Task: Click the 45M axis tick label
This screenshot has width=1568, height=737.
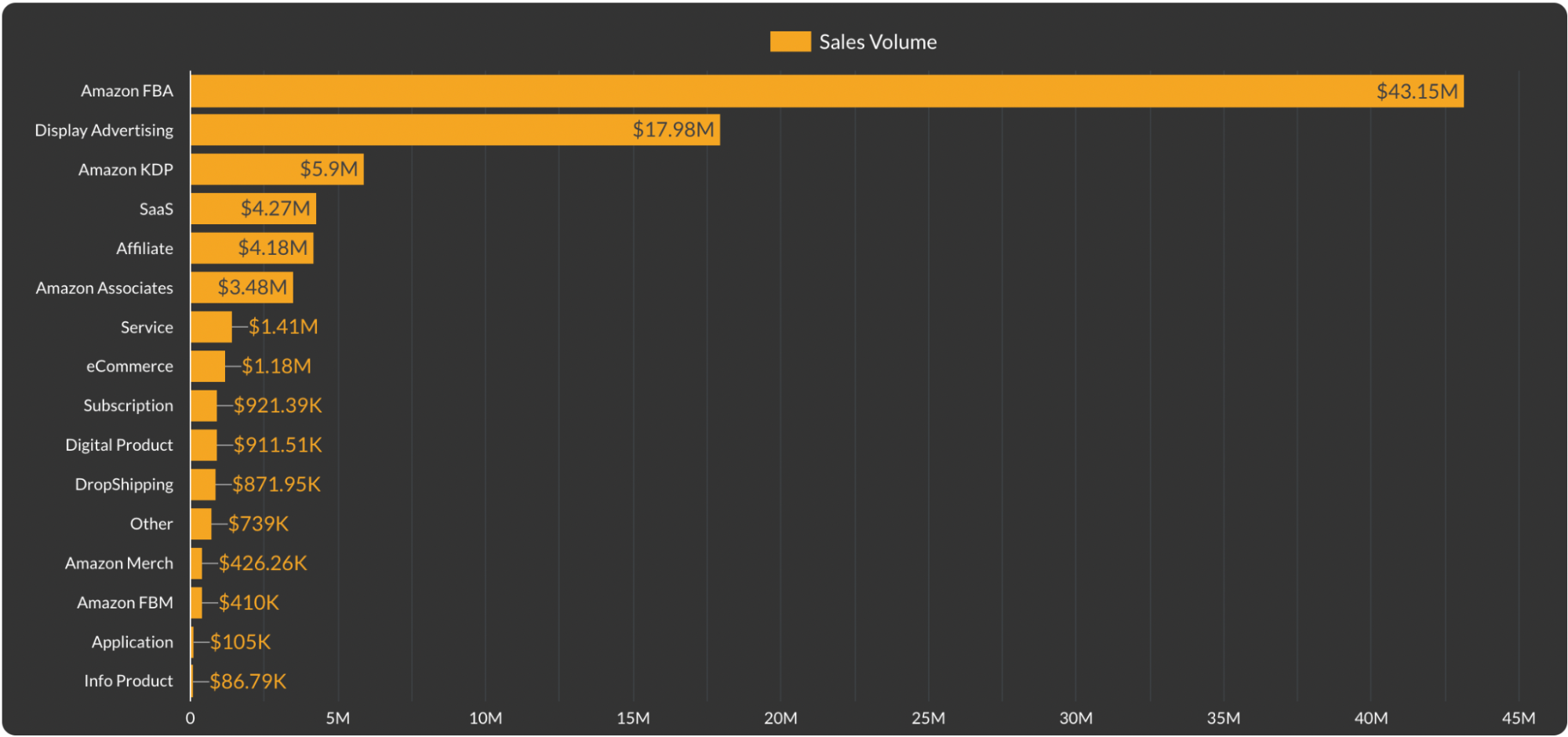Action: tap(1520, 717)
